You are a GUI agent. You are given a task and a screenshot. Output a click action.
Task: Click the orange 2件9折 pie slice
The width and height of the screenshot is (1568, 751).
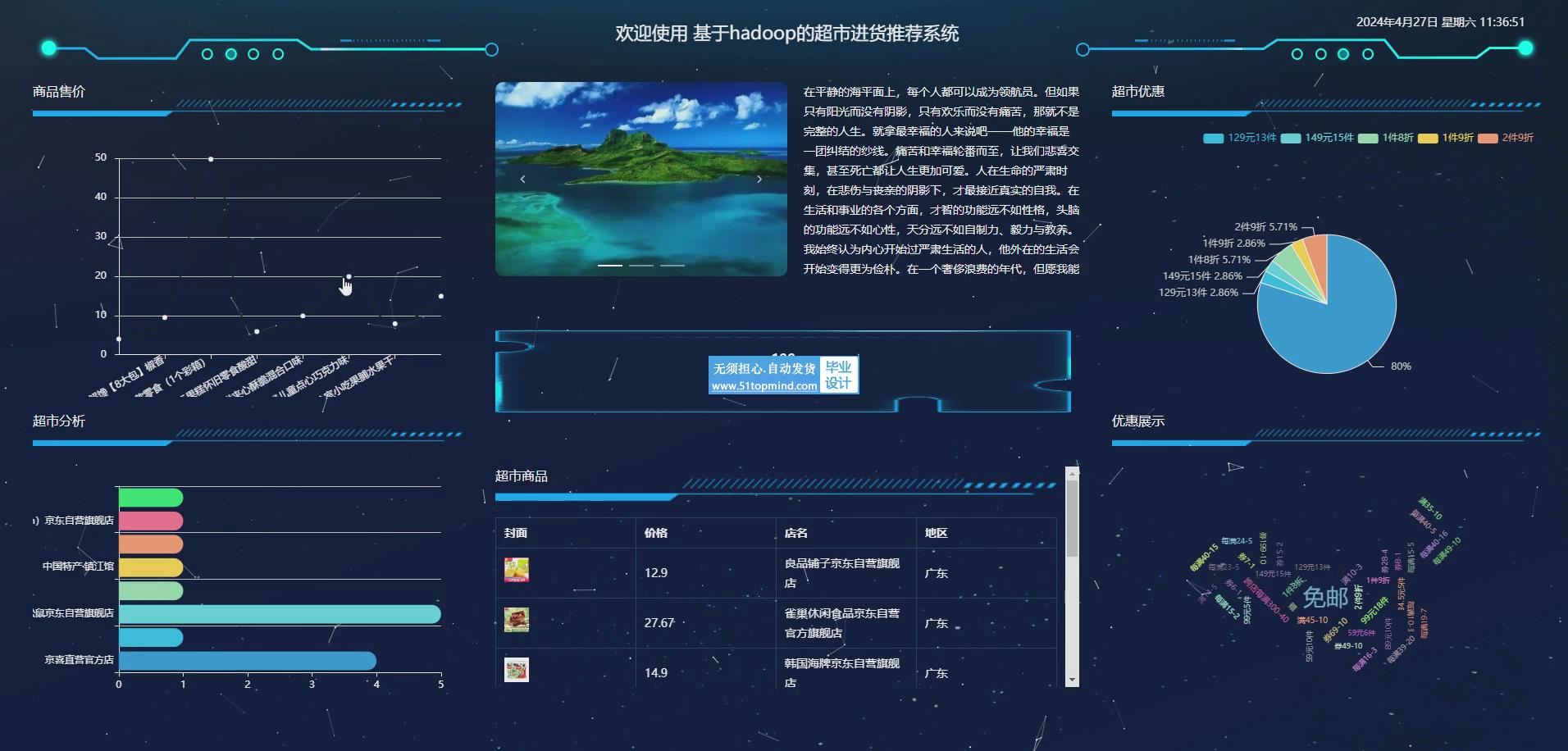point(1317,256)
